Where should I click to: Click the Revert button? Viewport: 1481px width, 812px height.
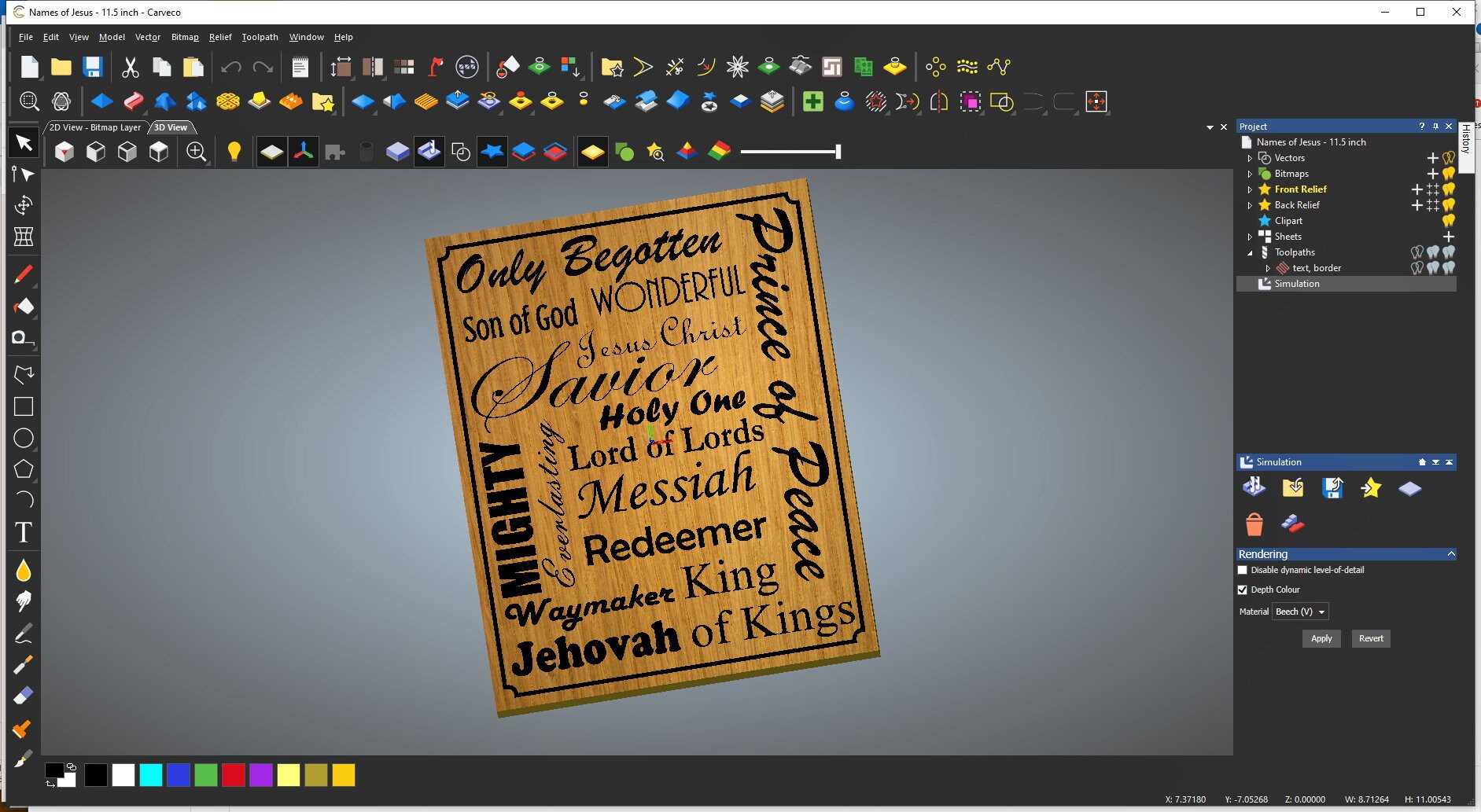(x=1370, y=638)
